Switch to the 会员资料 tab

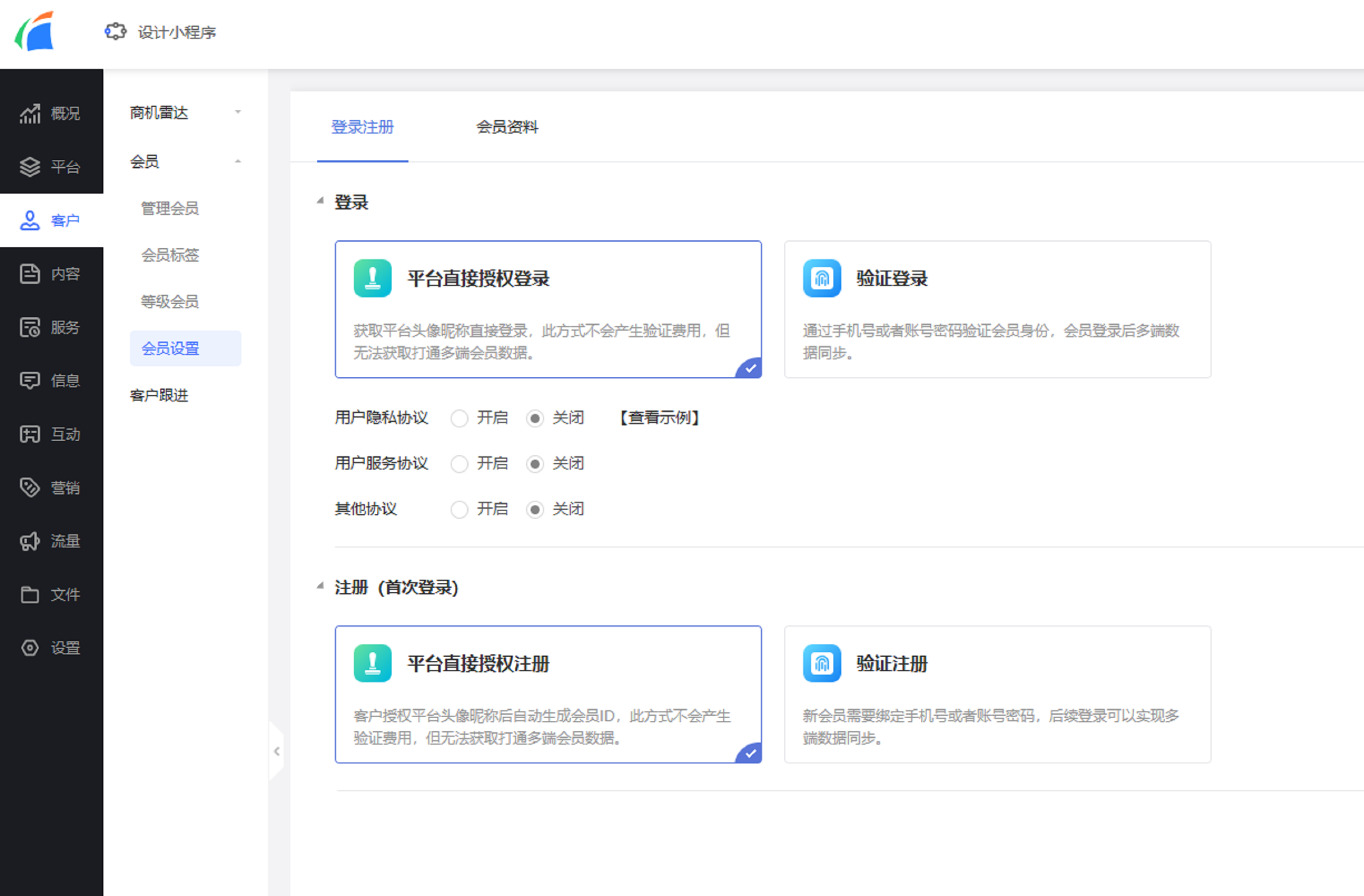coord(507,127)
